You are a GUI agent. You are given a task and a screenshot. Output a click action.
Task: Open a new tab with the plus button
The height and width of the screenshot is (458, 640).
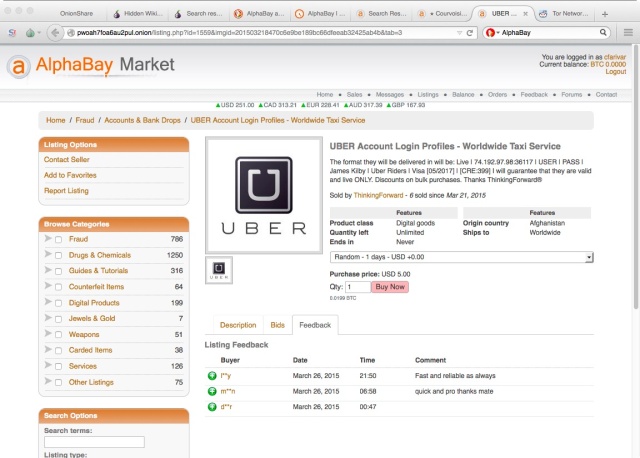[x=605, y=14]
